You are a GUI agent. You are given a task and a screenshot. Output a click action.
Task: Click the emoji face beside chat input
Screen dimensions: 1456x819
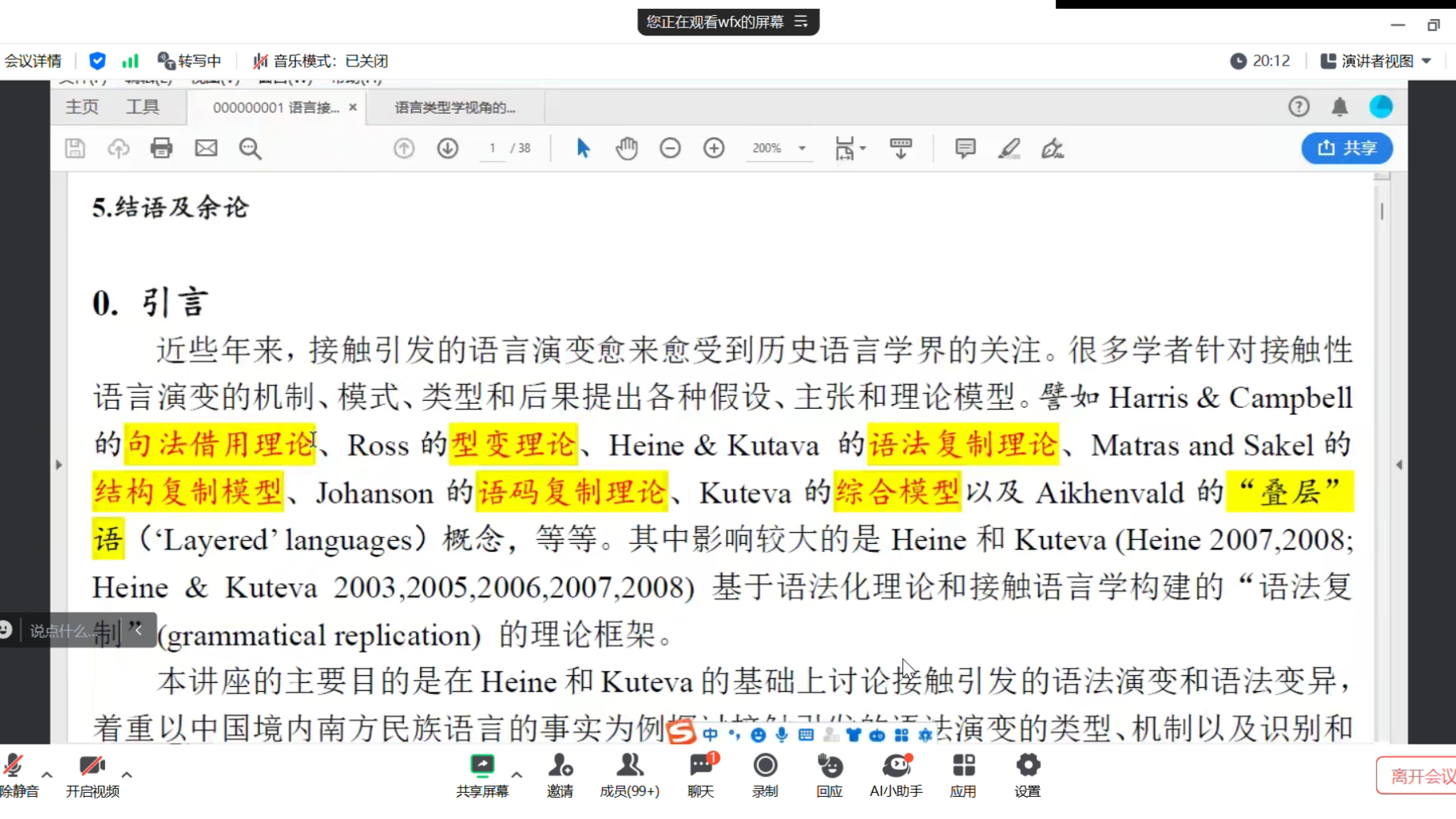(x=6, y=629)
